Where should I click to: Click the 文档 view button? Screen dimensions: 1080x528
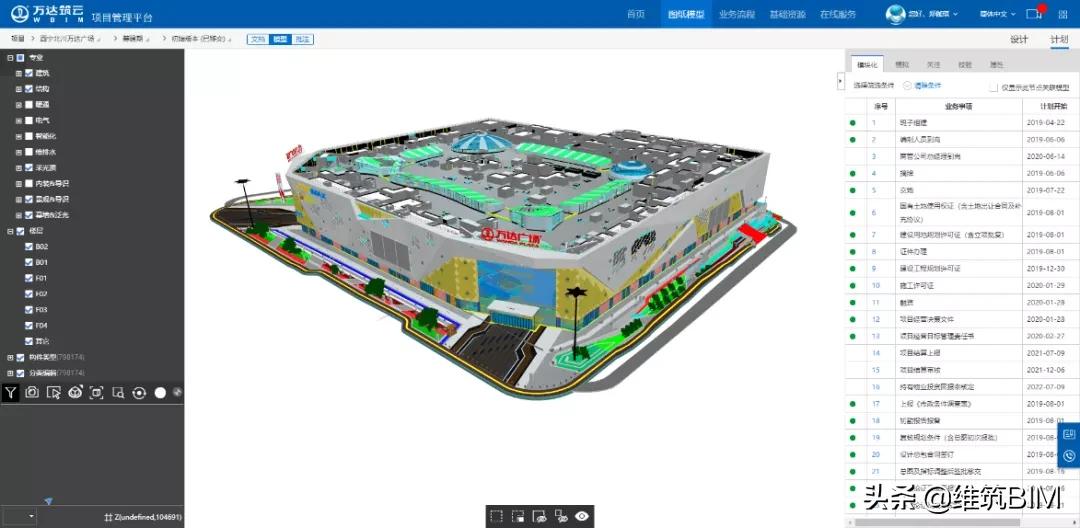pos(258,39)
